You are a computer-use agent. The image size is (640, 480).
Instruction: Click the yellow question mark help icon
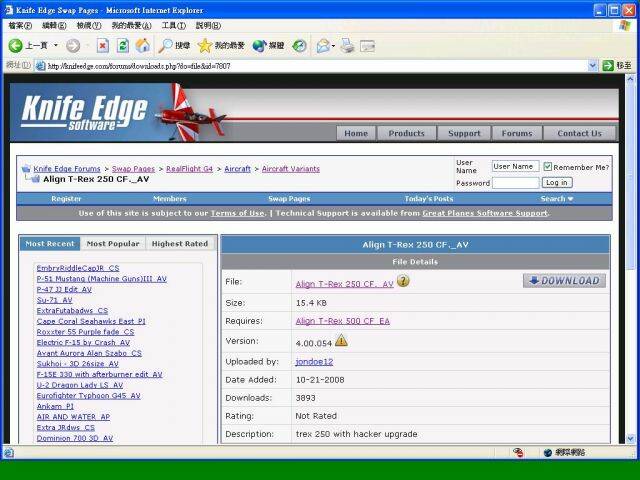click(x=403, y=281)
